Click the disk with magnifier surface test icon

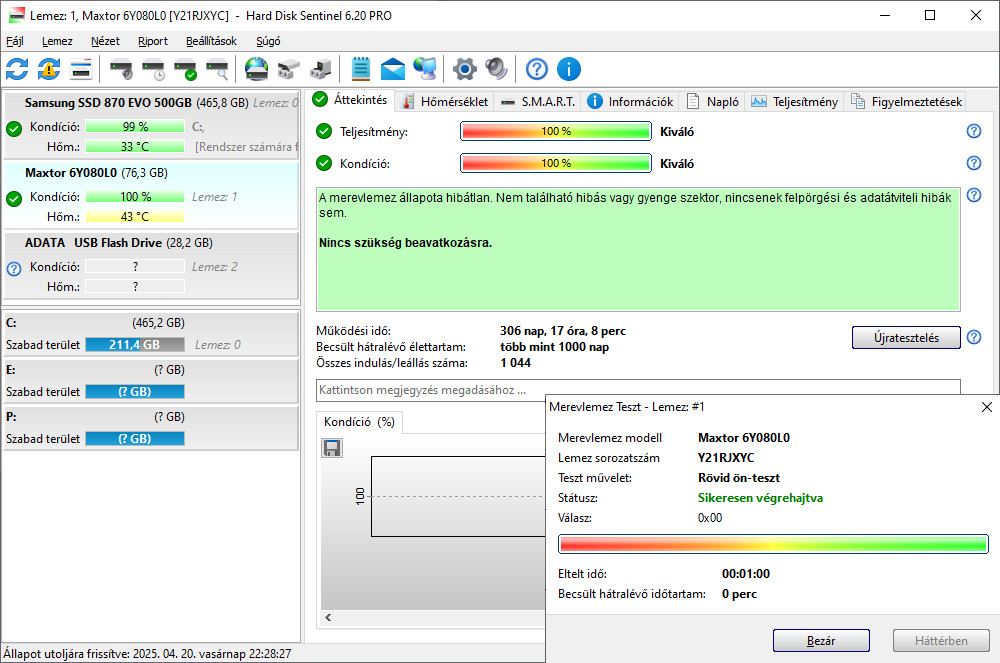coord(217,69)
